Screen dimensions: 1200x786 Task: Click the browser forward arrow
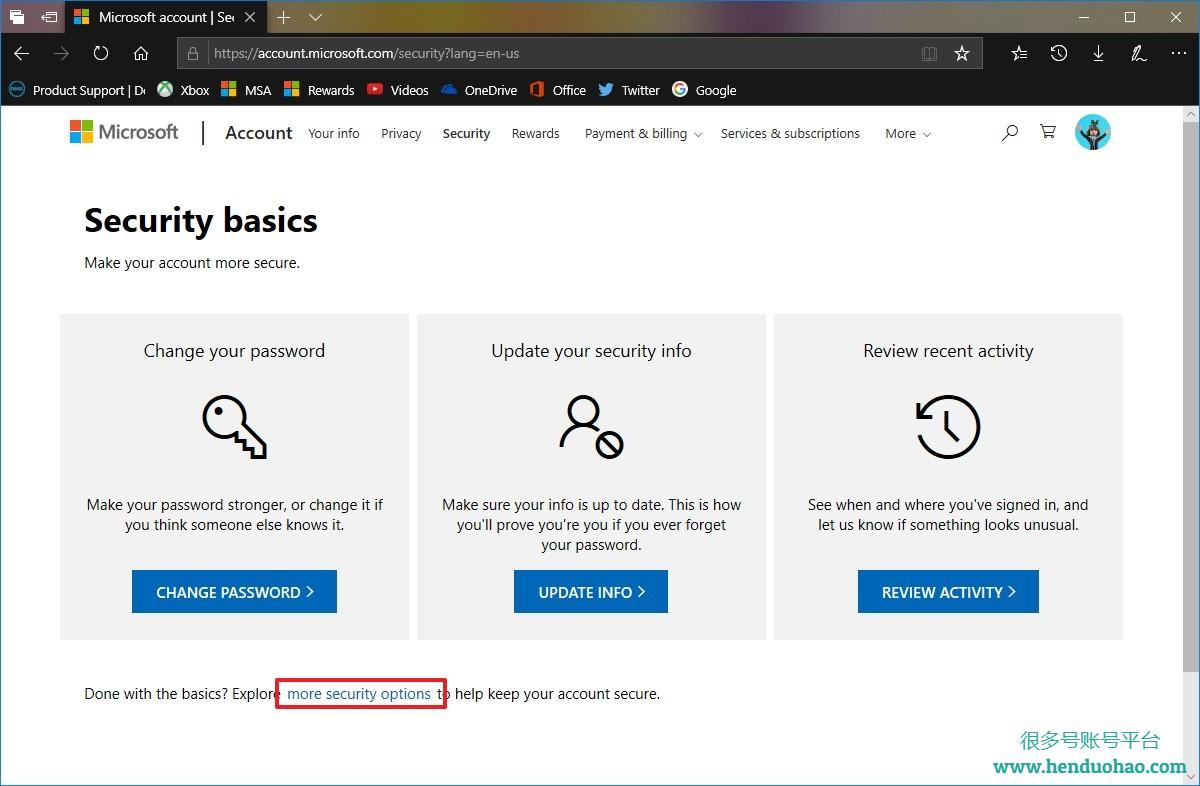point(61,53)
